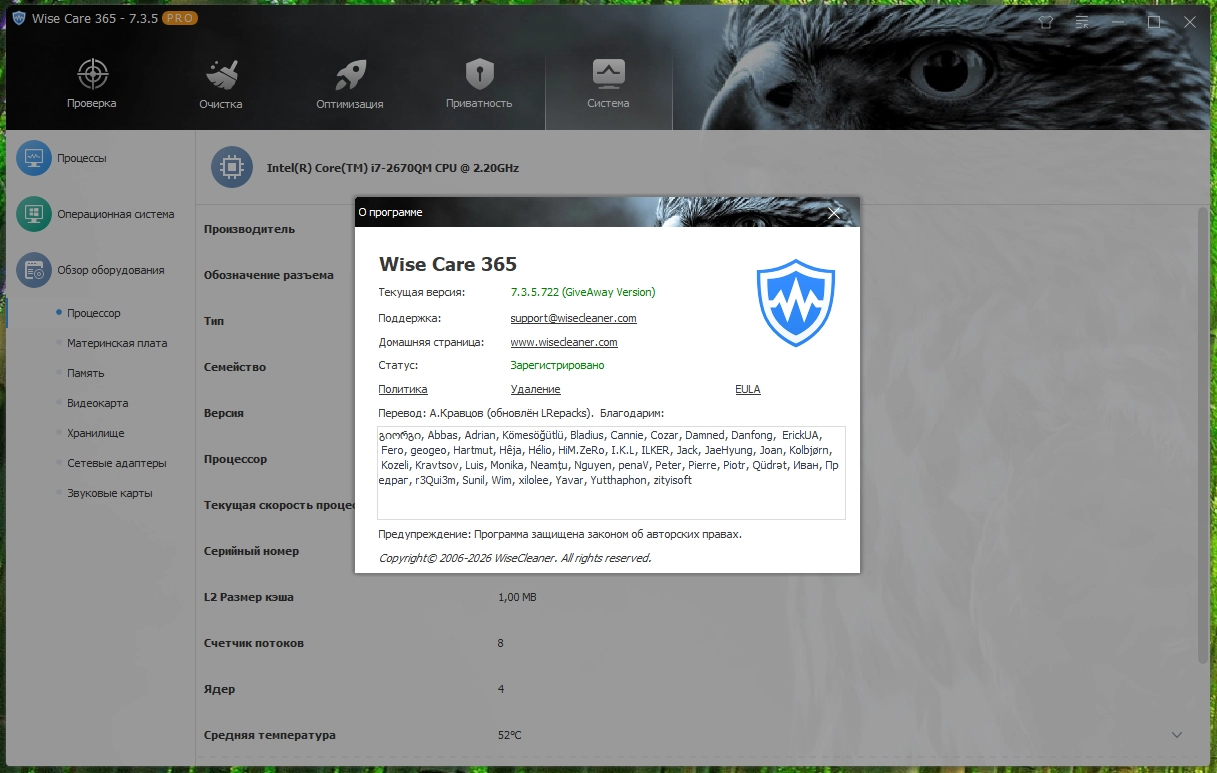The width and height of the screenshot is (1217, 773).
Task: Click the Очистка broom icon
Action: click(x=221, y=73)
